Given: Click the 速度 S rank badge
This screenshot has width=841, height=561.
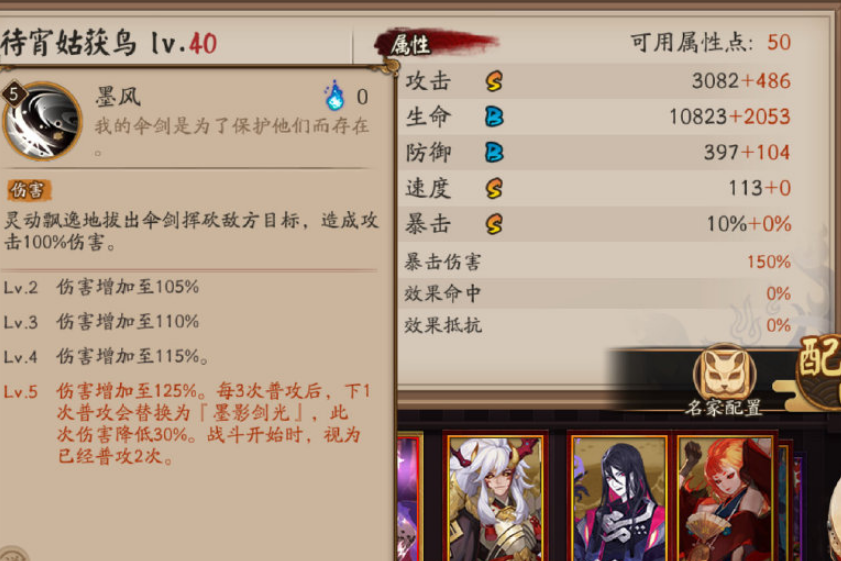Looking at the screenshot, I should [494, 188].
